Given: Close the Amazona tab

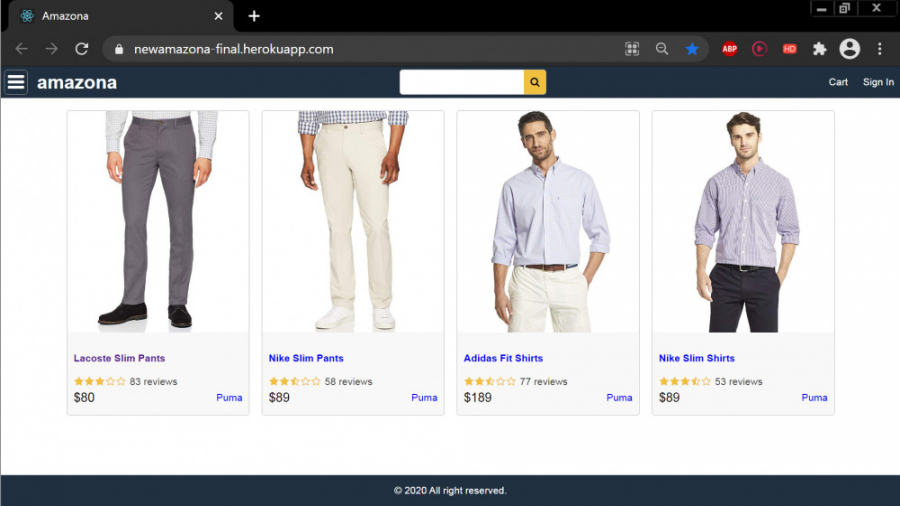Looking at the screenshot, I should pyautogui.click(x=218, y=16).
